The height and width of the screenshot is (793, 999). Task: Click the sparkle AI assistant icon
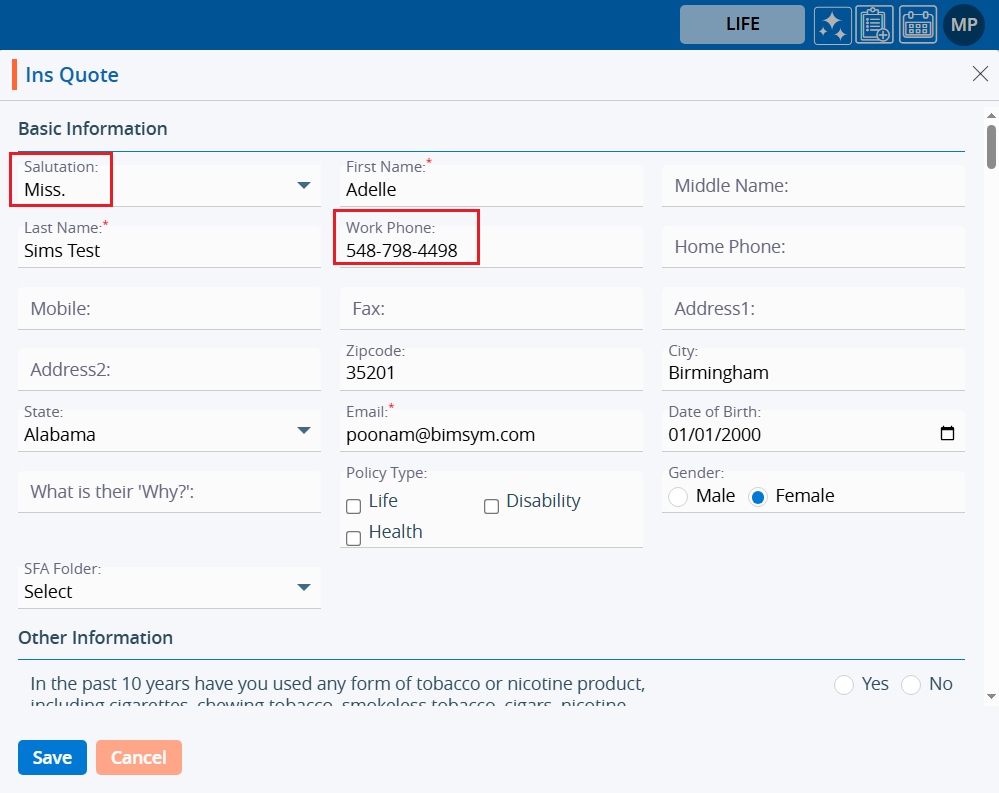832,25
